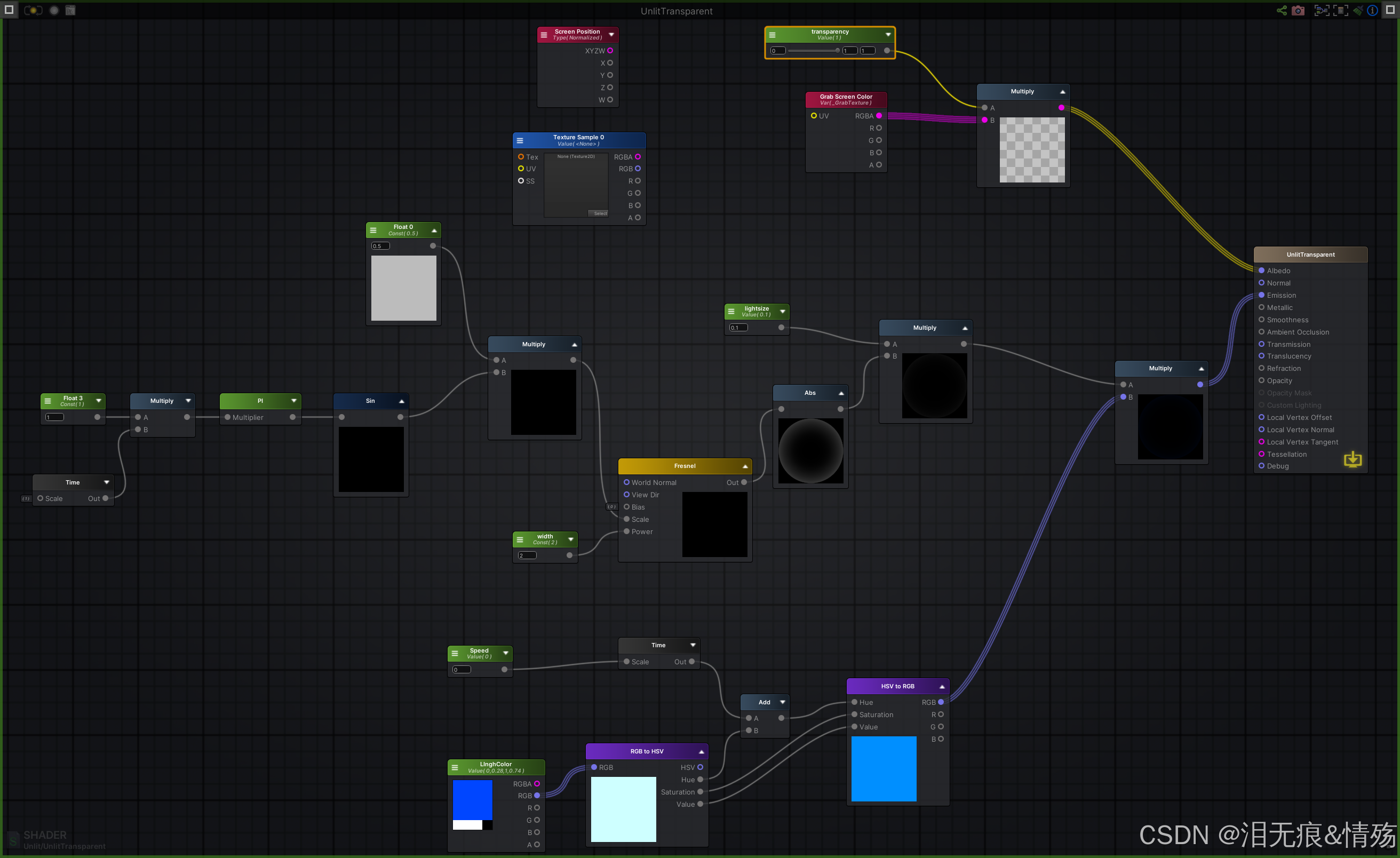Open the shader code editor icon
The width and height of the screenshot is (1400, 858).
click(70, 10)
